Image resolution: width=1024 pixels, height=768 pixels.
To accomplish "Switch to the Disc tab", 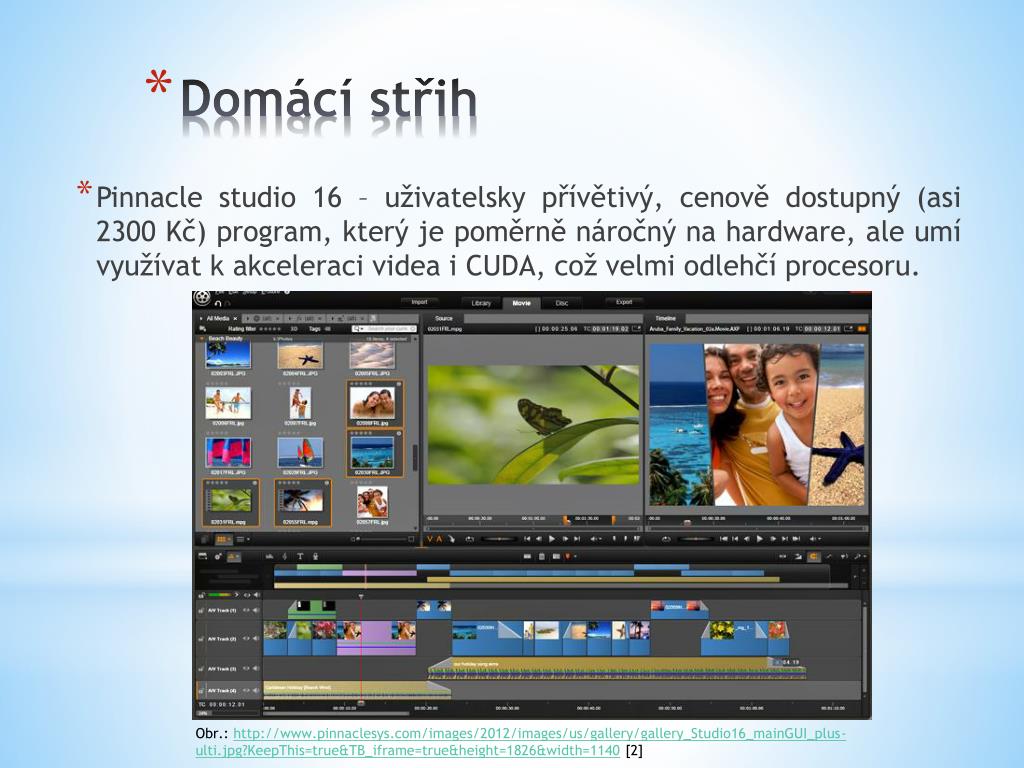I will pyautogui.click(x=562, y=303).
